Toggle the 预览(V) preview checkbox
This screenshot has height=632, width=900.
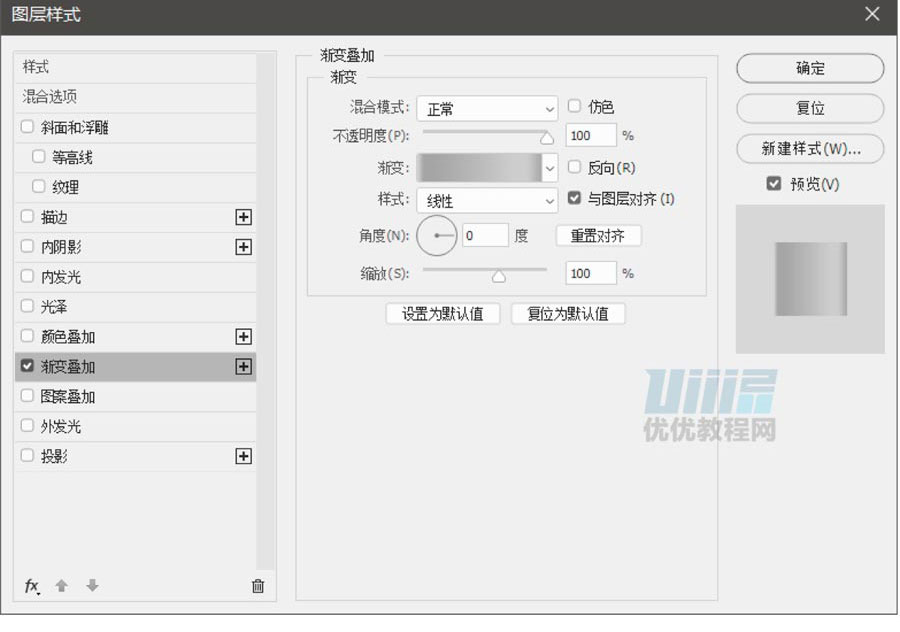(x=774, y=184)
